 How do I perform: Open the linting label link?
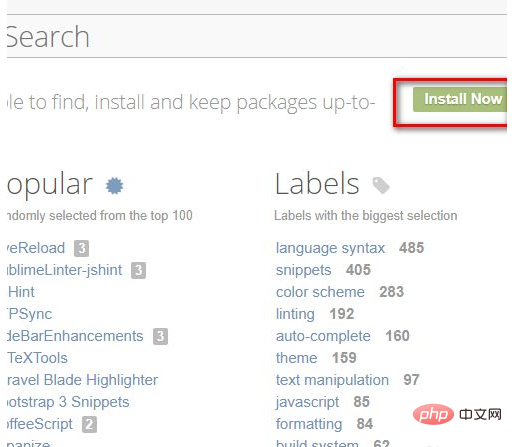click(295, 314)
